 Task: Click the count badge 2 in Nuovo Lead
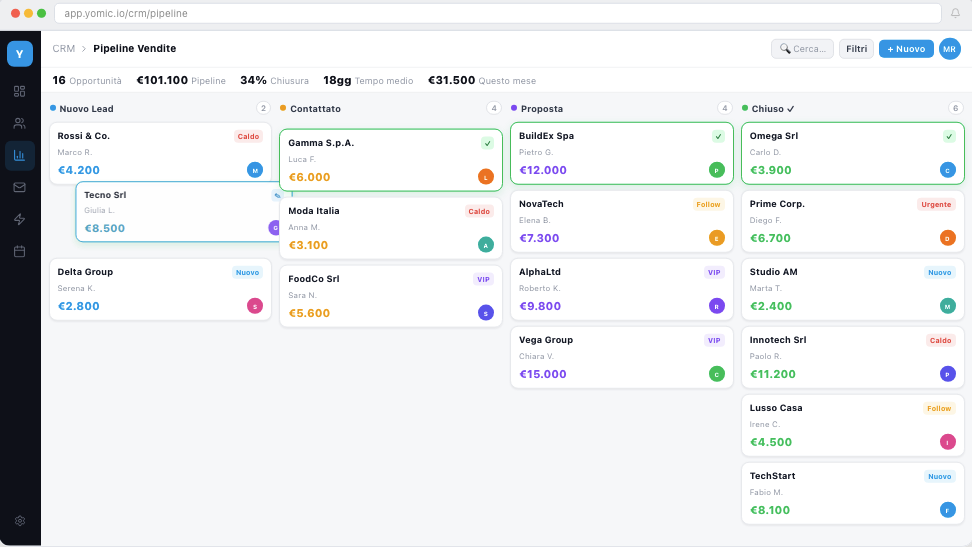click(x=263, y=109)
